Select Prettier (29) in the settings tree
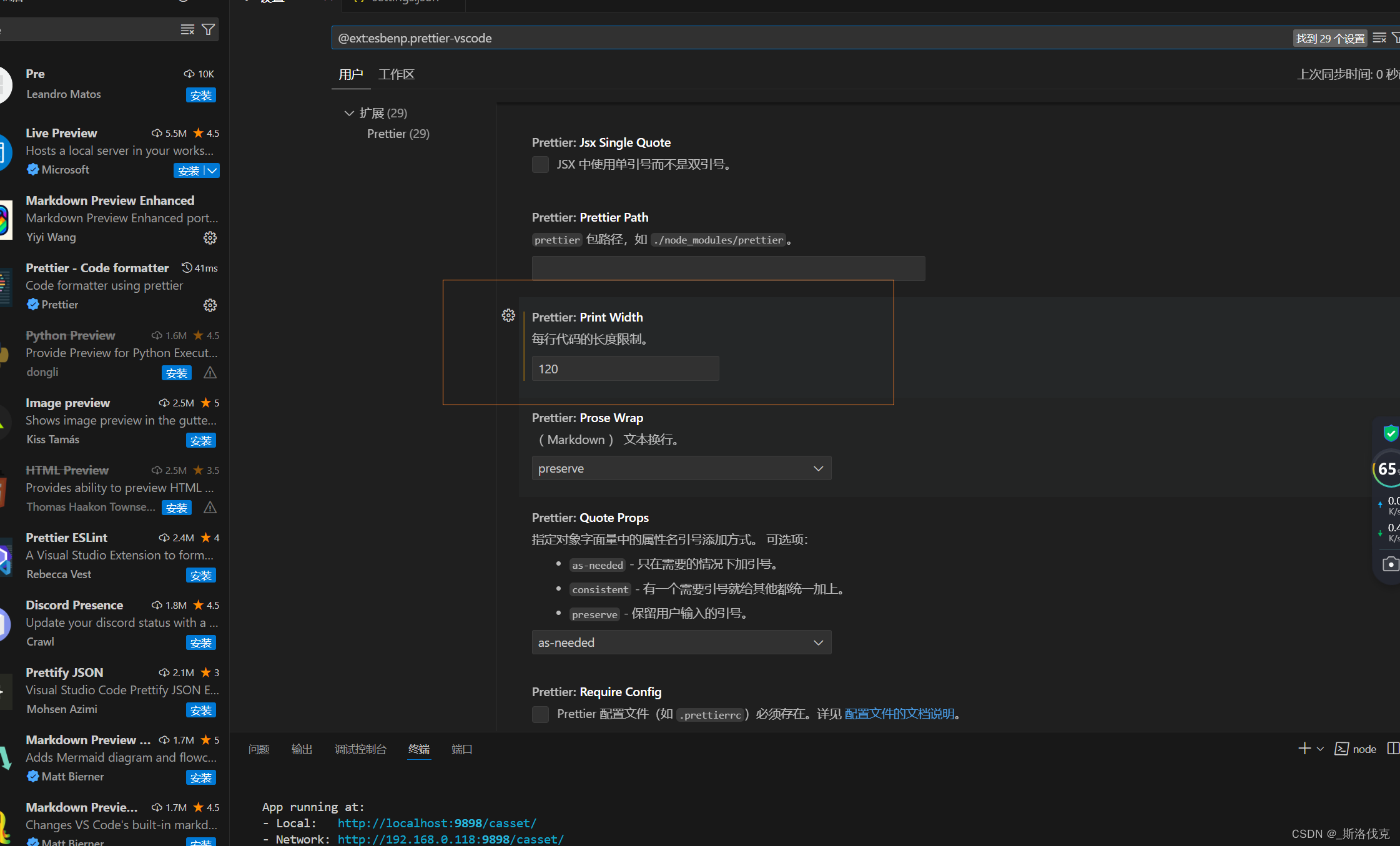The image size is (1400, 846). [398, 134]
